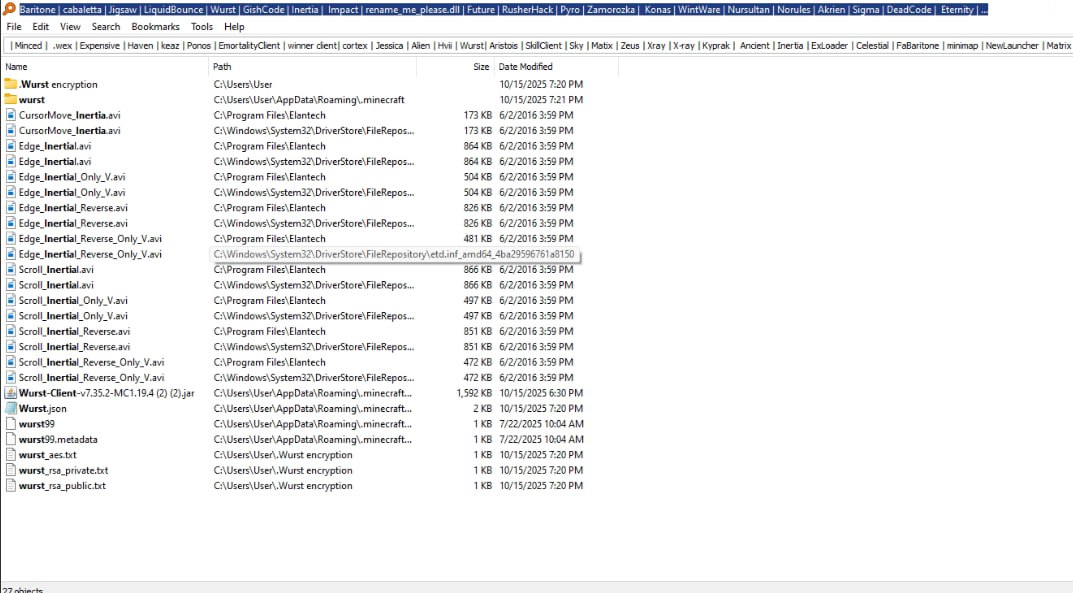The height and width of the screenshot is (593, 1073).
Task: Click the Wurst.json file icon
Action: point(11,408)
